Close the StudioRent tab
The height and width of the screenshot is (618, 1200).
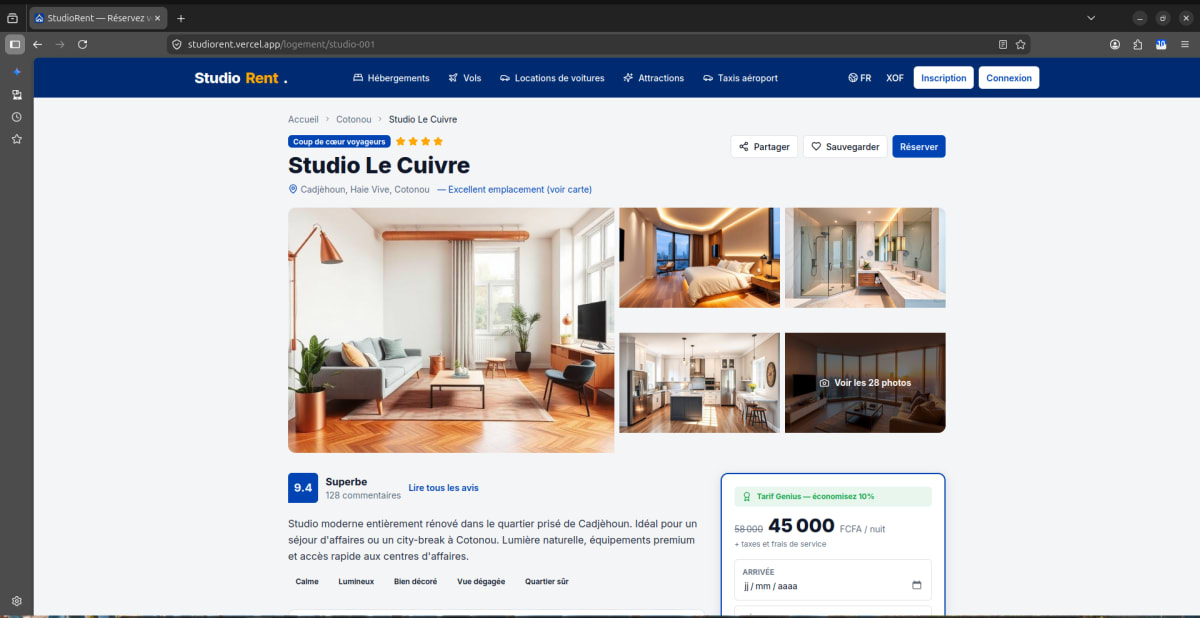point(158,18)
